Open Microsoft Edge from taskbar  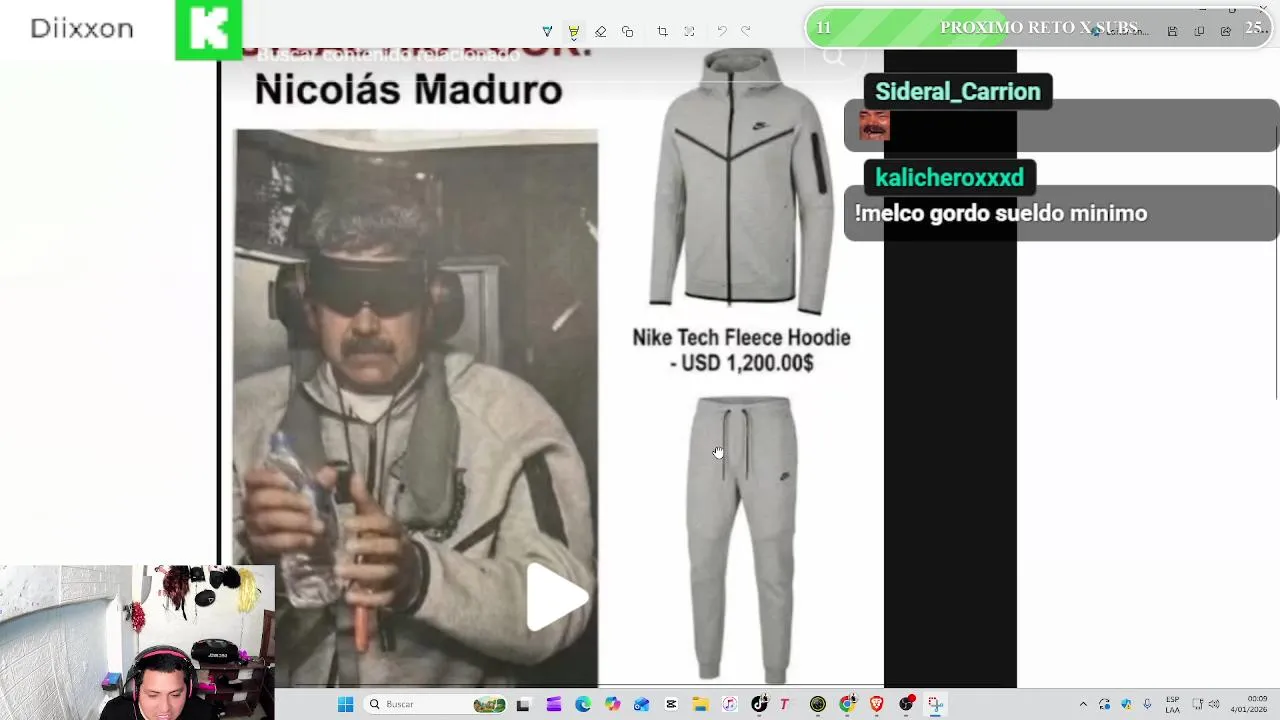pyautogui.click(x=583, y=704)
